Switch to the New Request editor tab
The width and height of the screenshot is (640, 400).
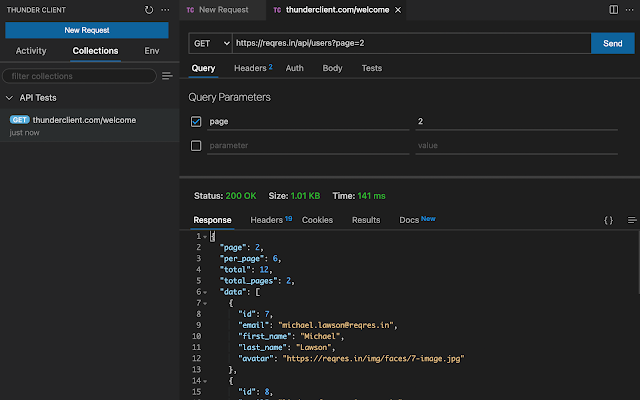coord(223,10)
